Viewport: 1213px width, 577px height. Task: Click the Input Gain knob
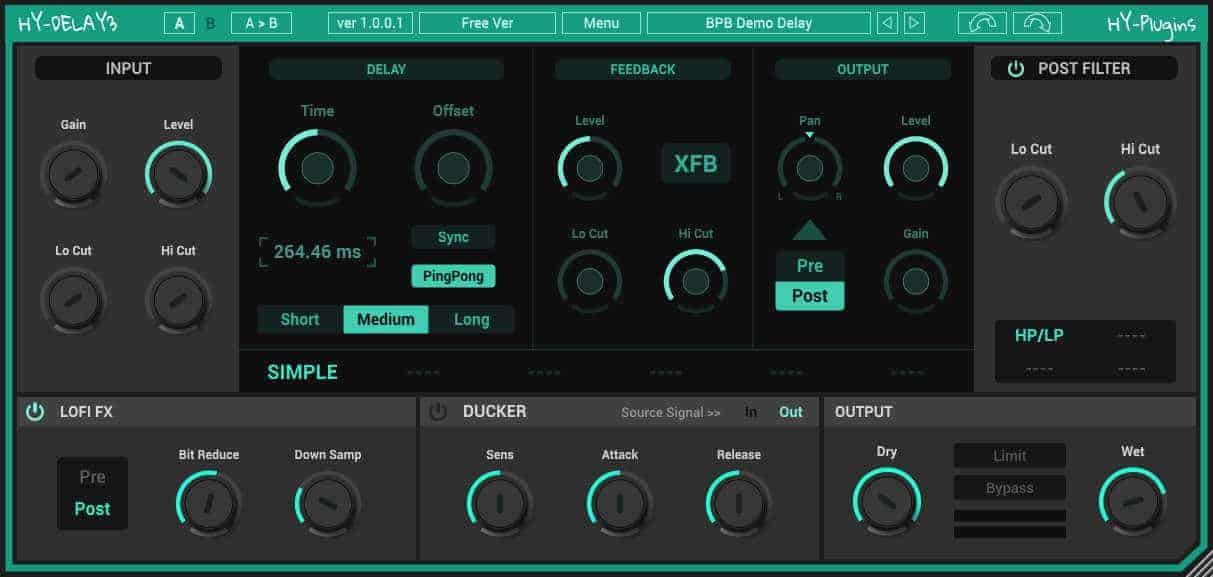[x=73, y=174]
